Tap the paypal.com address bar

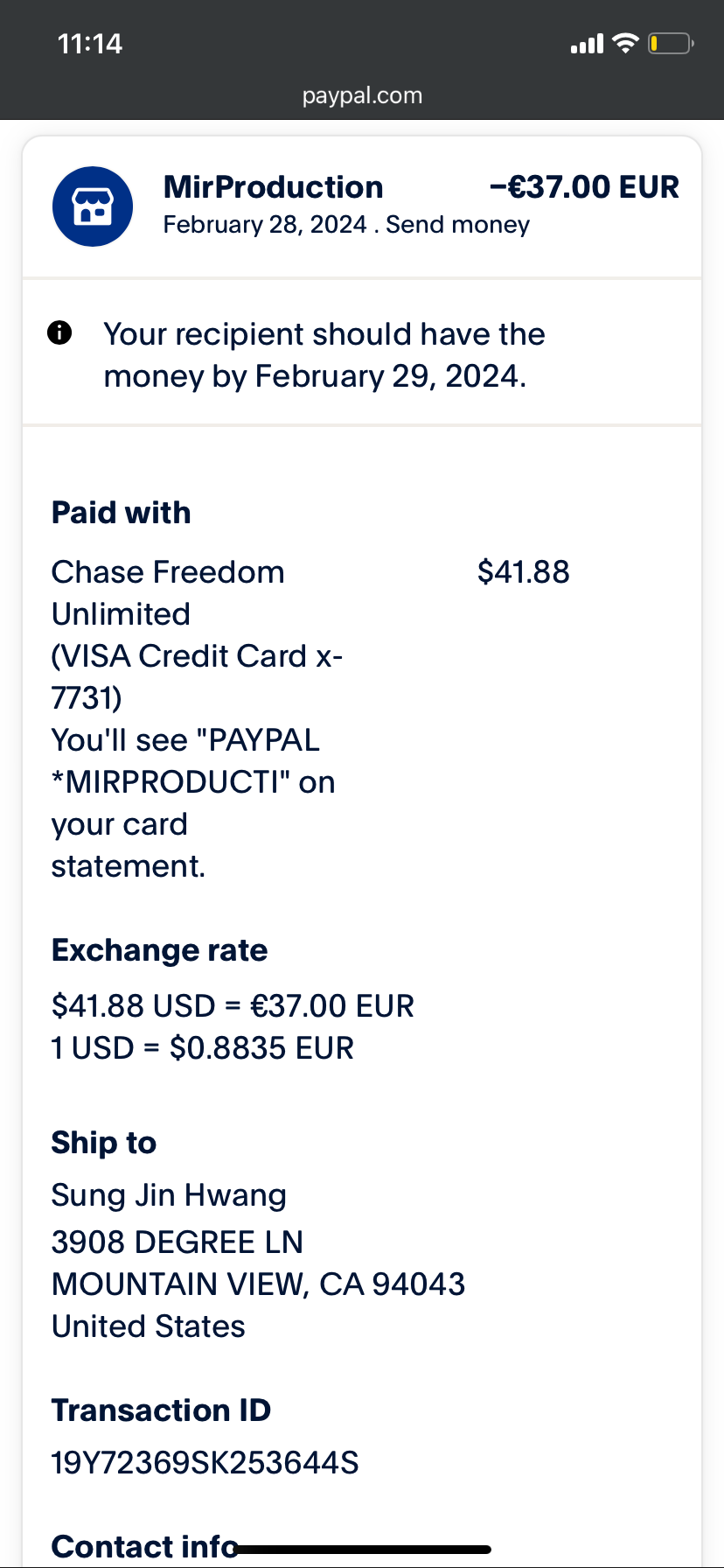(362, 95)
